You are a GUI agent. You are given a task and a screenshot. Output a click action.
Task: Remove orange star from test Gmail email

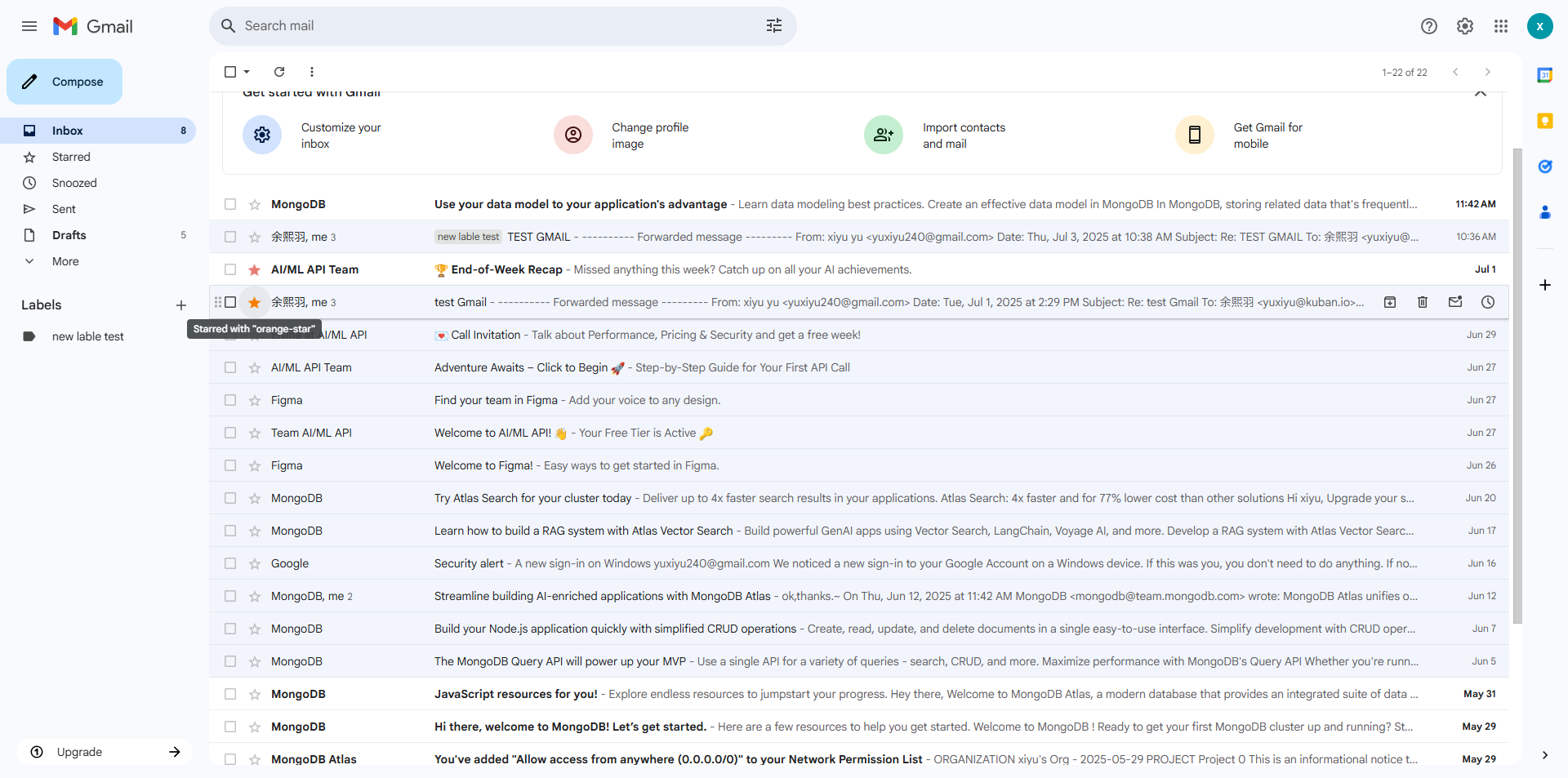tap(255, 302)
